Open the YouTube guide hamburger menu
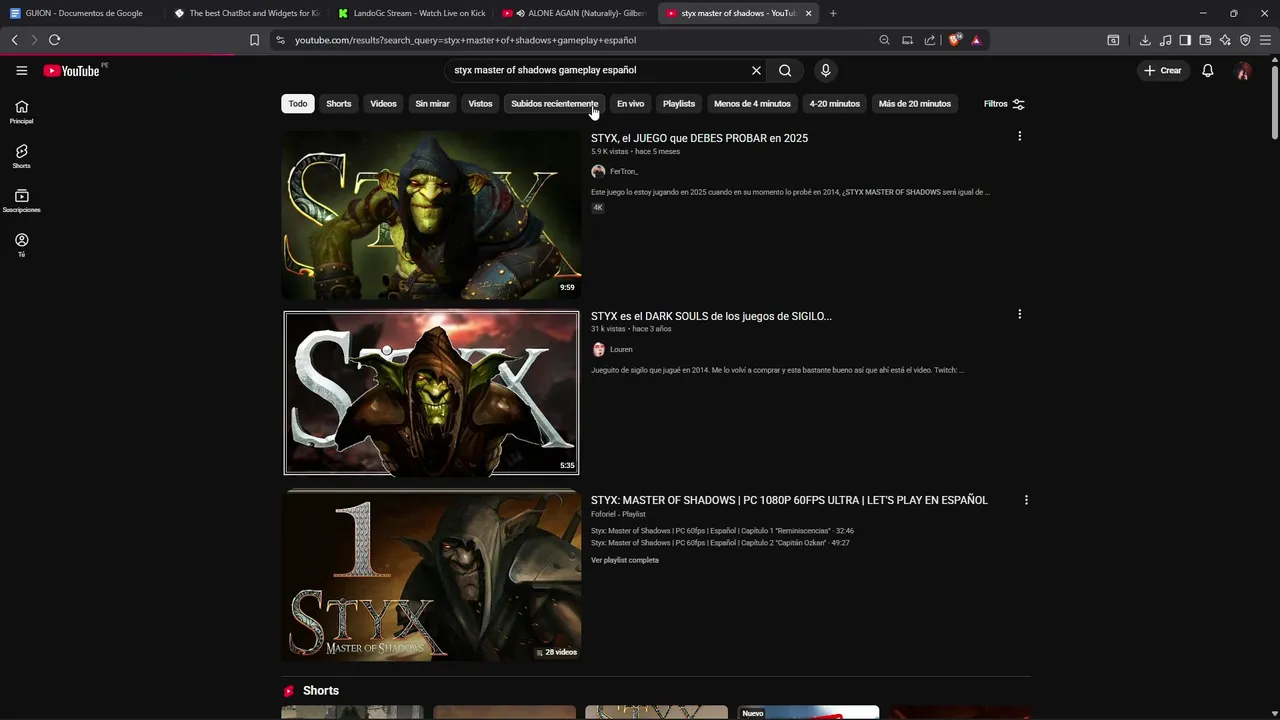The width and height of the screenshot is (1280, 720). click(21, 70)
